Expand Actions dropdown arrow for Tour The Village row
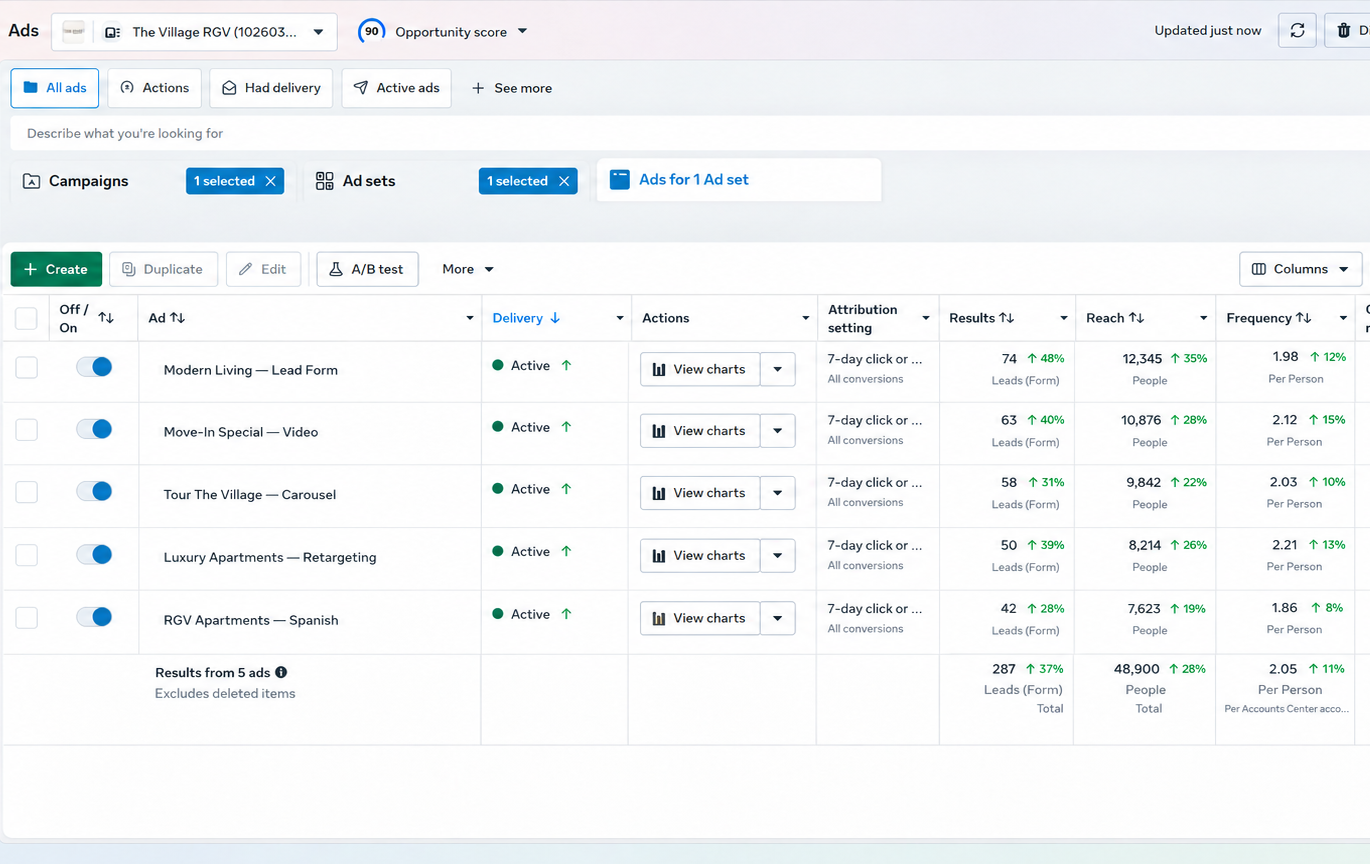The height and width of the screenshot is (864, 1370). pyautogui.click(x=778, y=493)
